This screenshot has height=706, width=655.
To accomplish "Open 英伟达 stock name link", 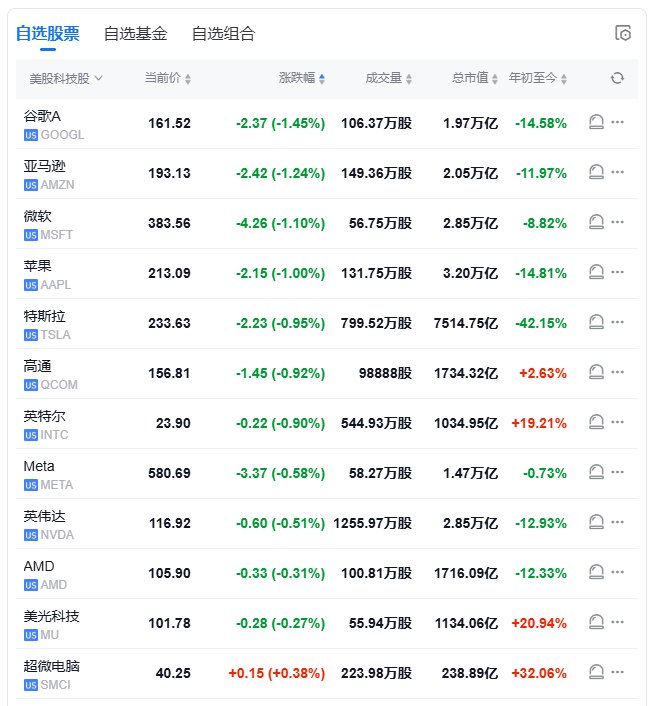I will tap(45, 516).
